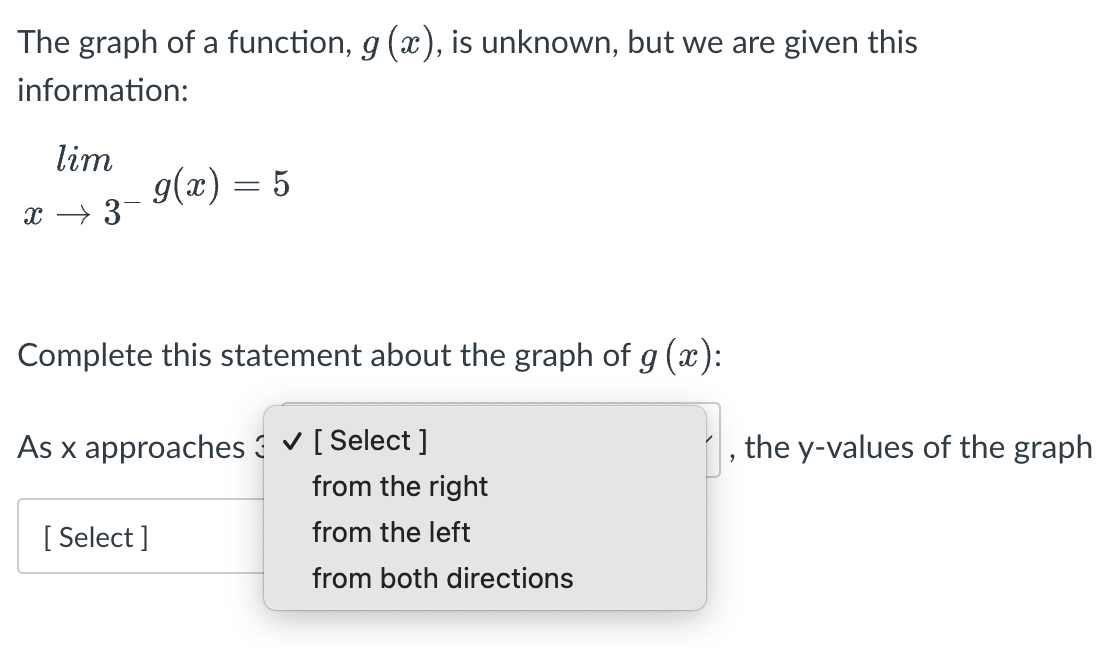Image resolution: width=1118 pixels, height=648 pixels.
Task: Click the problem title text about g(x)
Action: [468, 42]
